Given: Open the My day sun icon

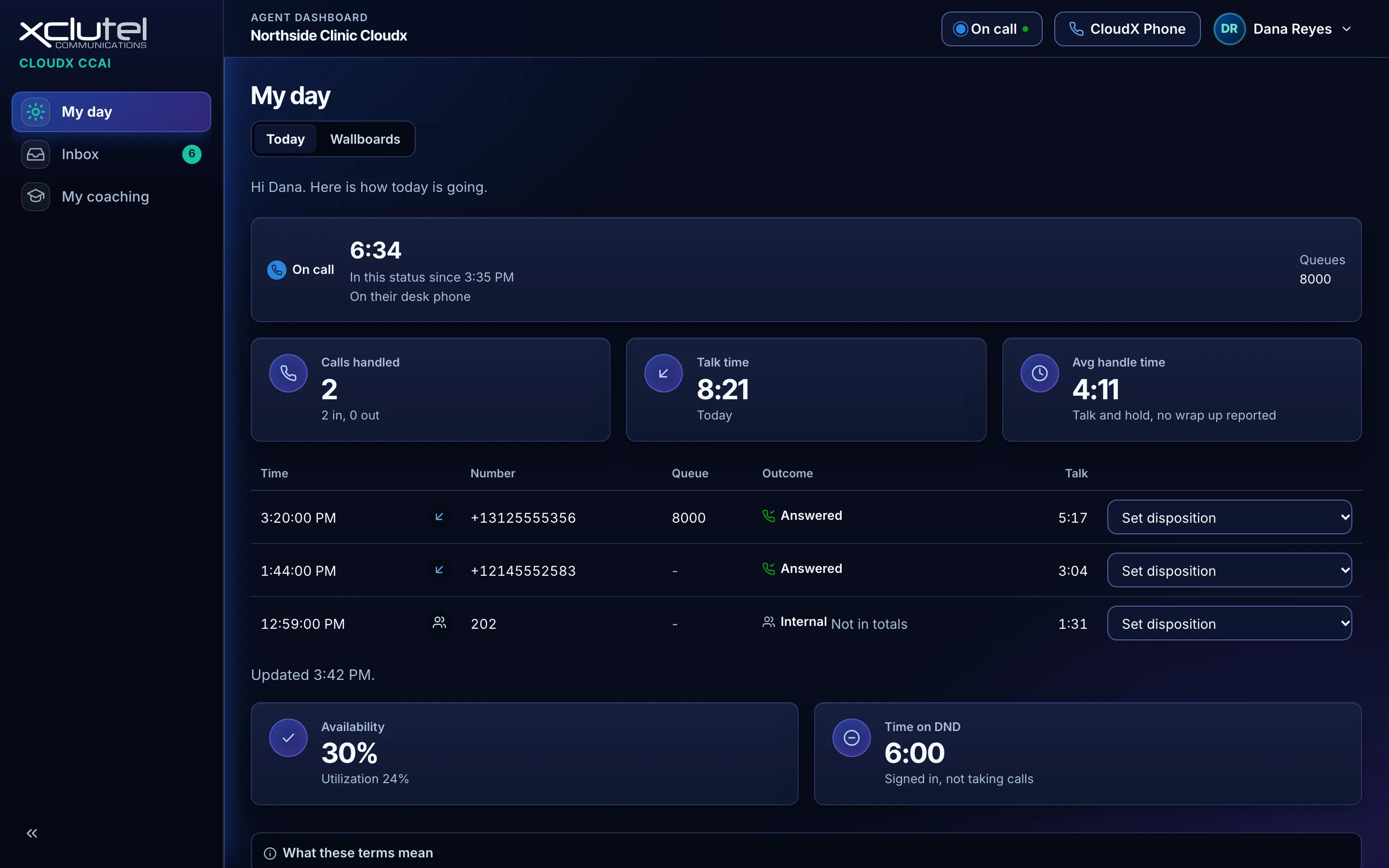Looking at the screenshot, I should pyautogui.click(x=36, y=112).
